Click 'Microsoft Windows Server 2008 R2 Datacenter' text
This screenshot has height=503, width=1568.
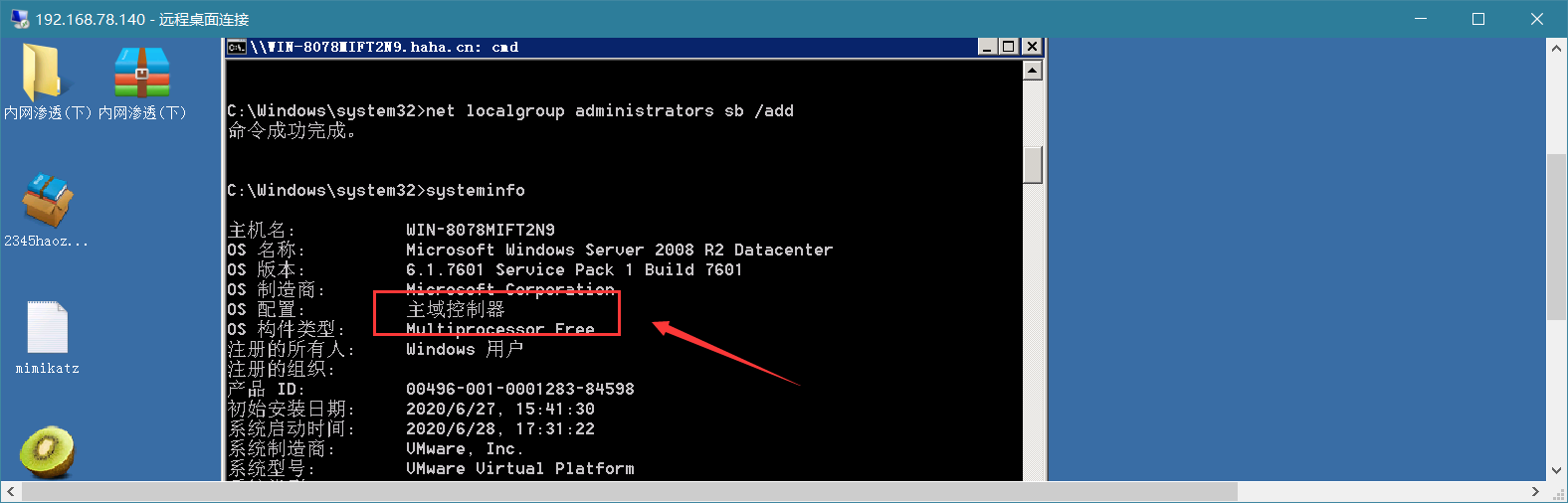[619, 250]
